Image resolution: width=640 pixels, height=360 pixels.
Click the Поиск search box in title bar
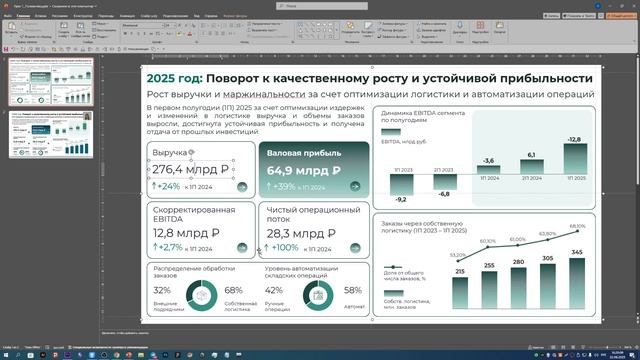pos(322,6)
